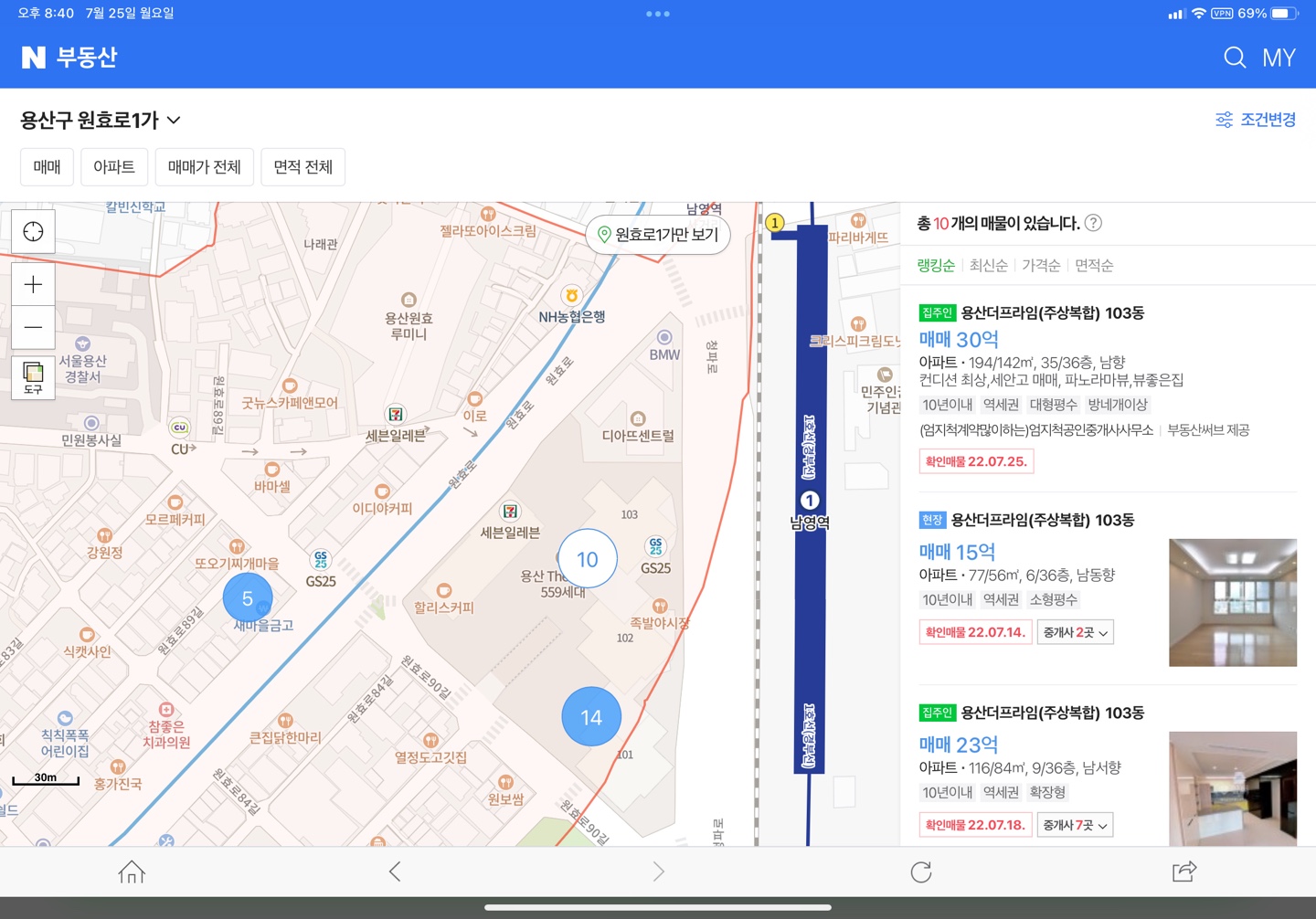Tap the Wi-Fi status icon
Image resolution: width=1316 pixels, height=919 pixels.
tap(1198, 14)
